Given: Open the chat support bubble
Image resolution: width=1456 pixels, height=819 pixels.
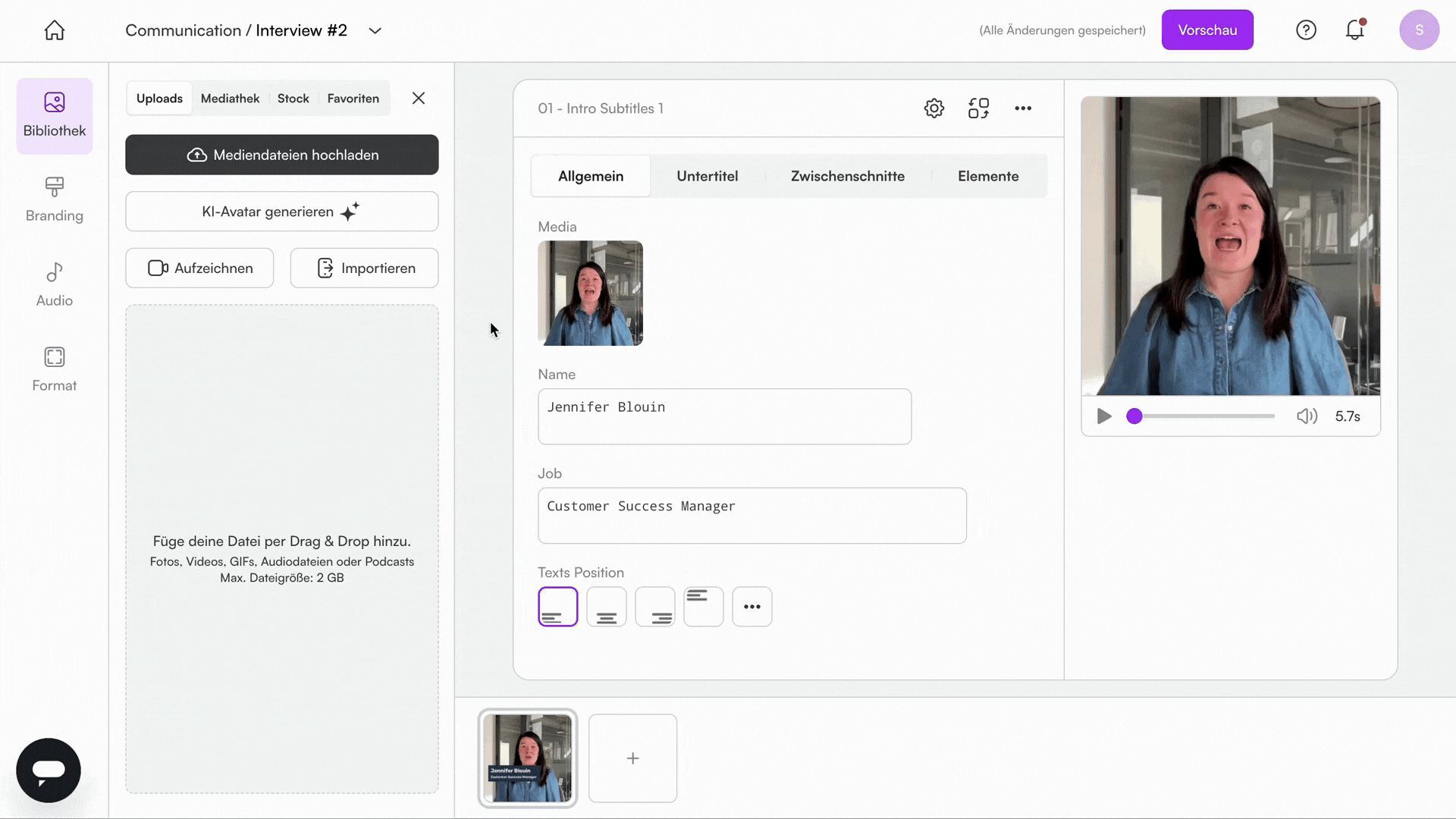Looking at the screenshot, I should [x=49, y=770].
